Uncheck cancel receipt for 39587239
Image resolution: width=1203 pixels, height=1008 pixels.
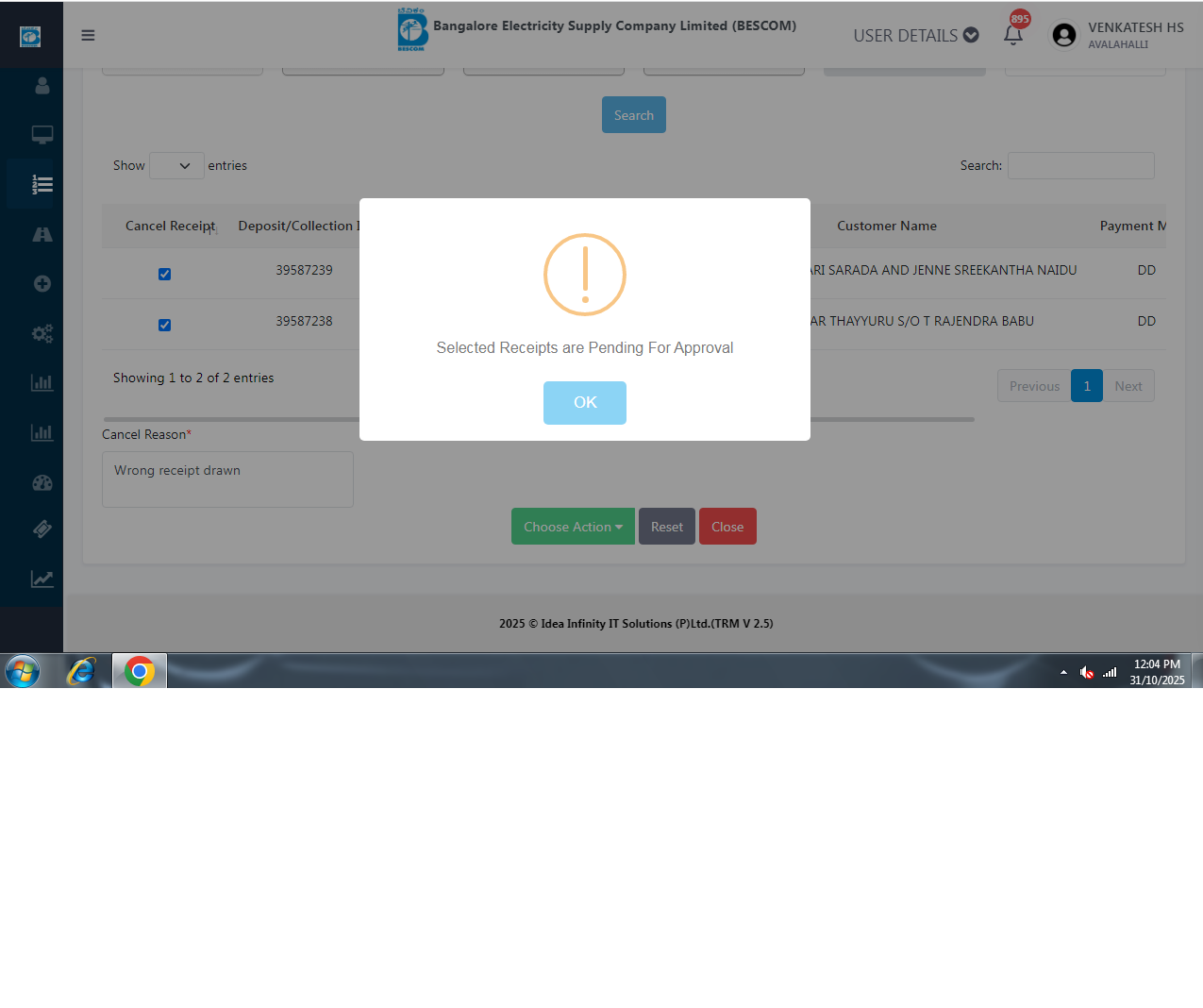164,275
